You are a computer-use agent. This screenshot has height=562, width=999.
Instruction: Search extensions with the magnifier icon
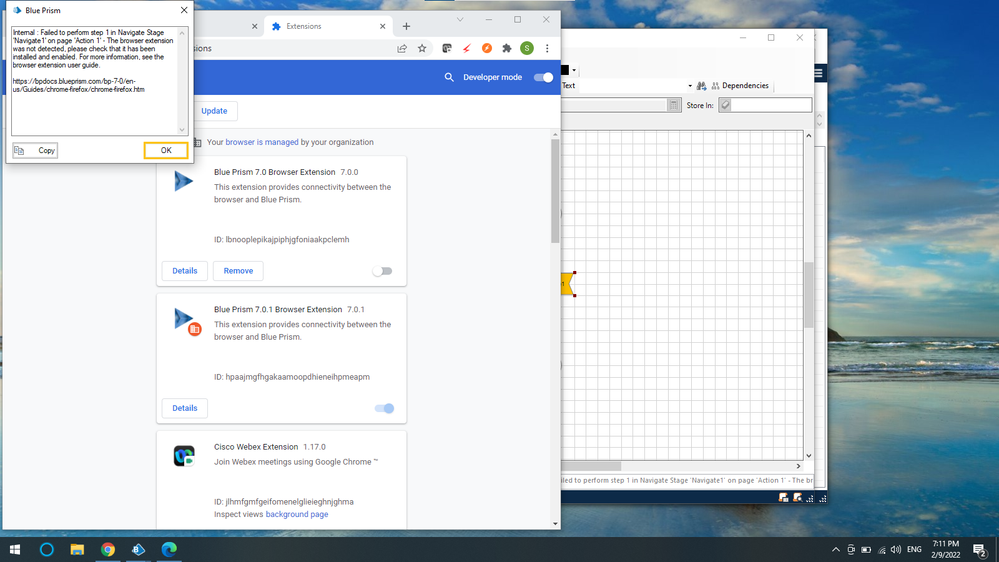[x=449, y=77]
